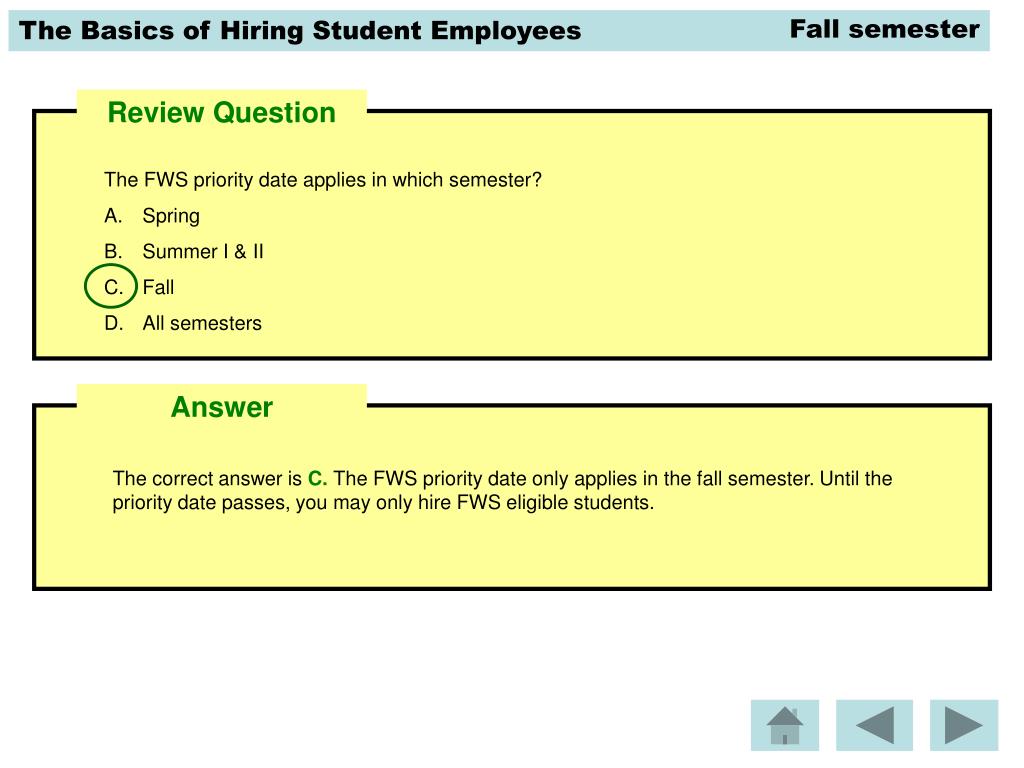1024x768 pixels.
Task: Click the text All semesters
Action: 202,323
